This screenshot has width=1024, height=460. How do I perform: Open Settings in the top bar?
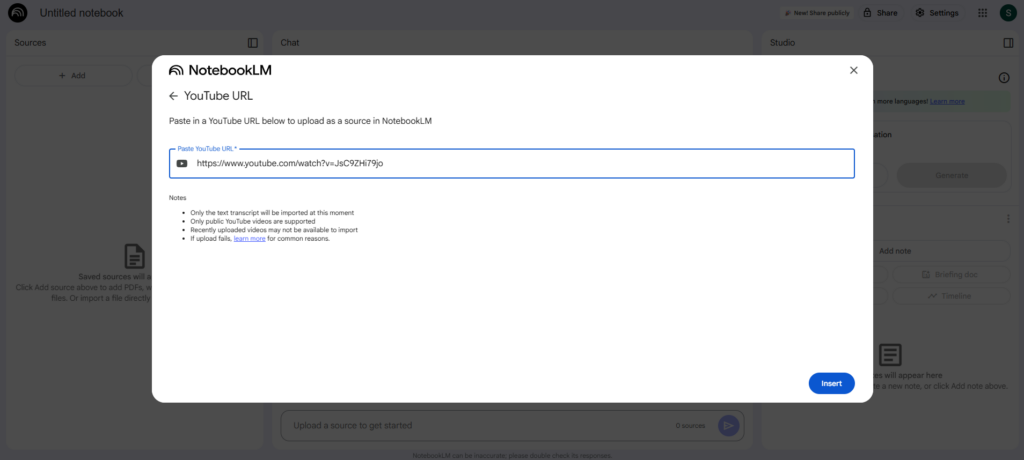(936, 13)
